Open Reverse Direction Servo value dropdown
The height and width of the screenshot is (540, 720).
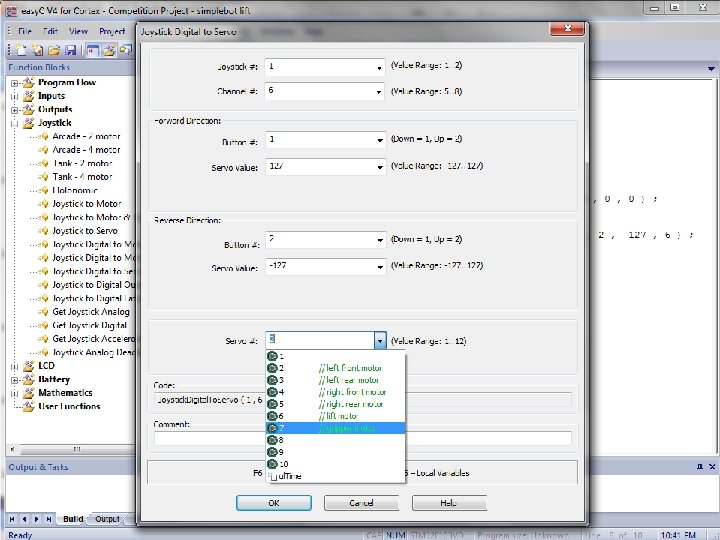pyautogui.click(x=380, y=267)
